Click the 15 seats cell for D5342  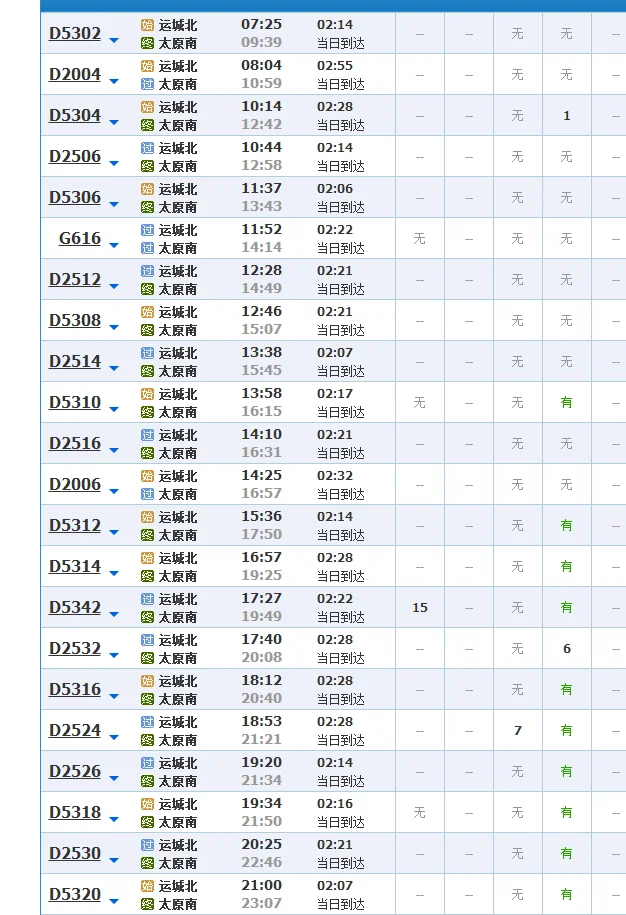tap(420, 607)
